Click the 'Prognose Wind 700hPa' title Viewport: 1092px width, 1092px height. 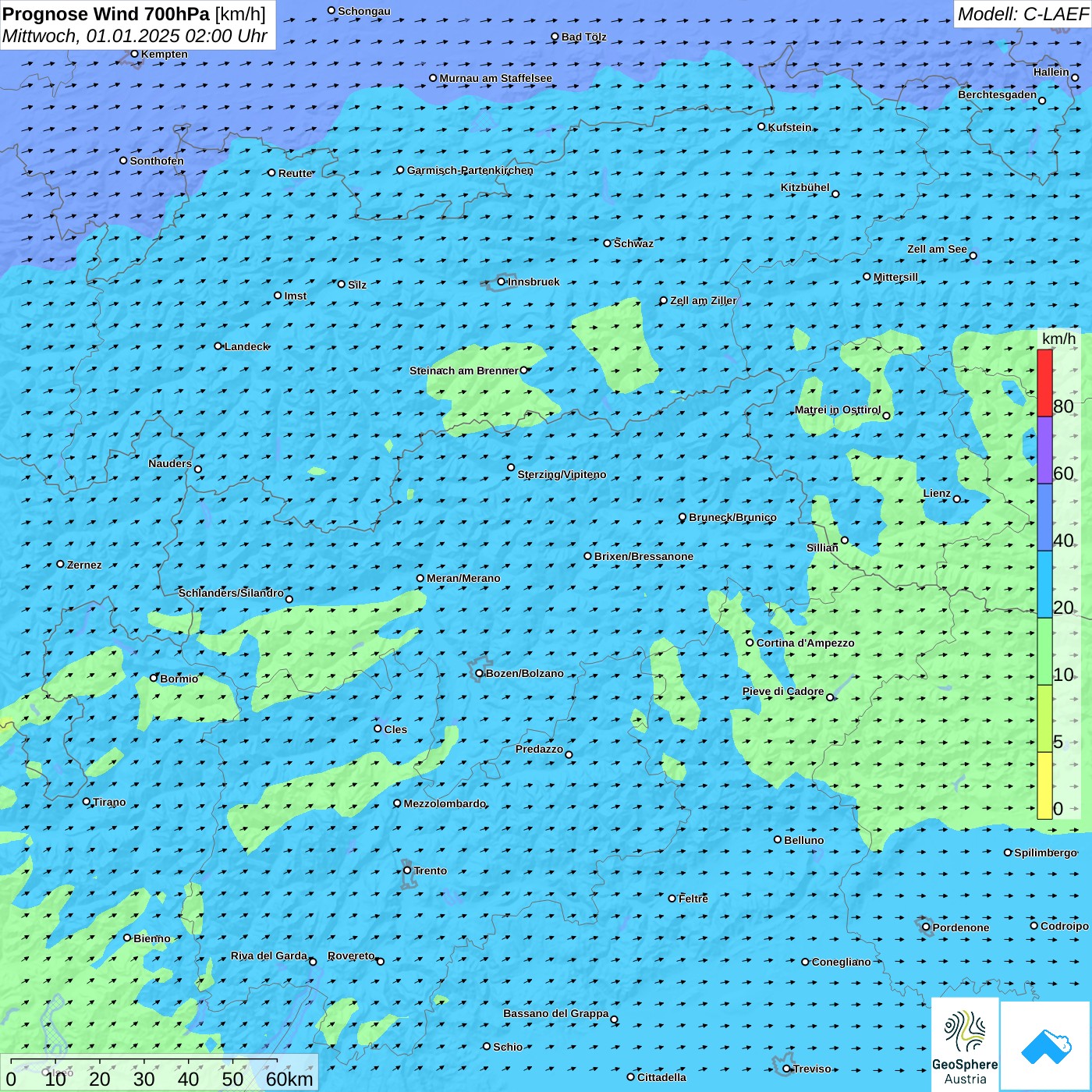106,14
